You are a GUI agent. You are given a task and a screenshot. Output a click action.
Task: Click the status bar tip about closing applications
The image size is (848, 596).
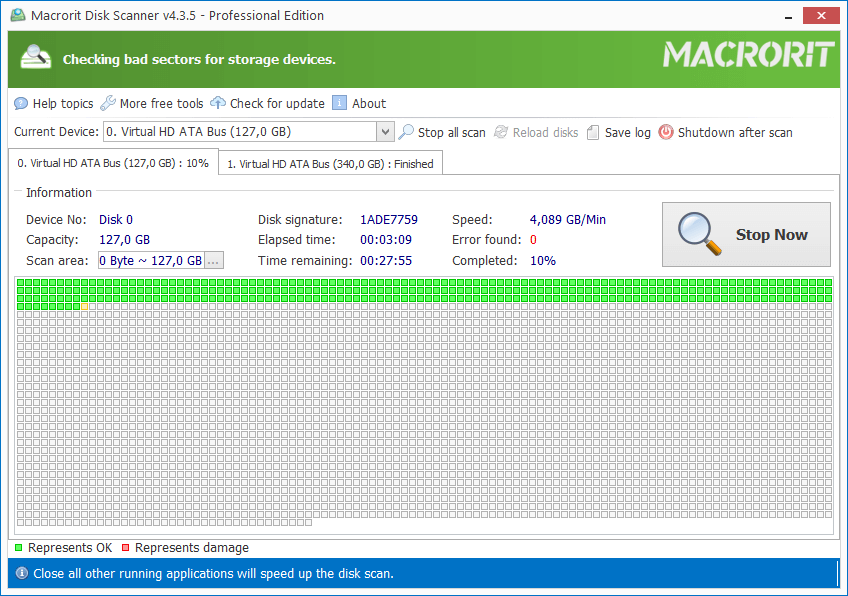pos(213,574)
